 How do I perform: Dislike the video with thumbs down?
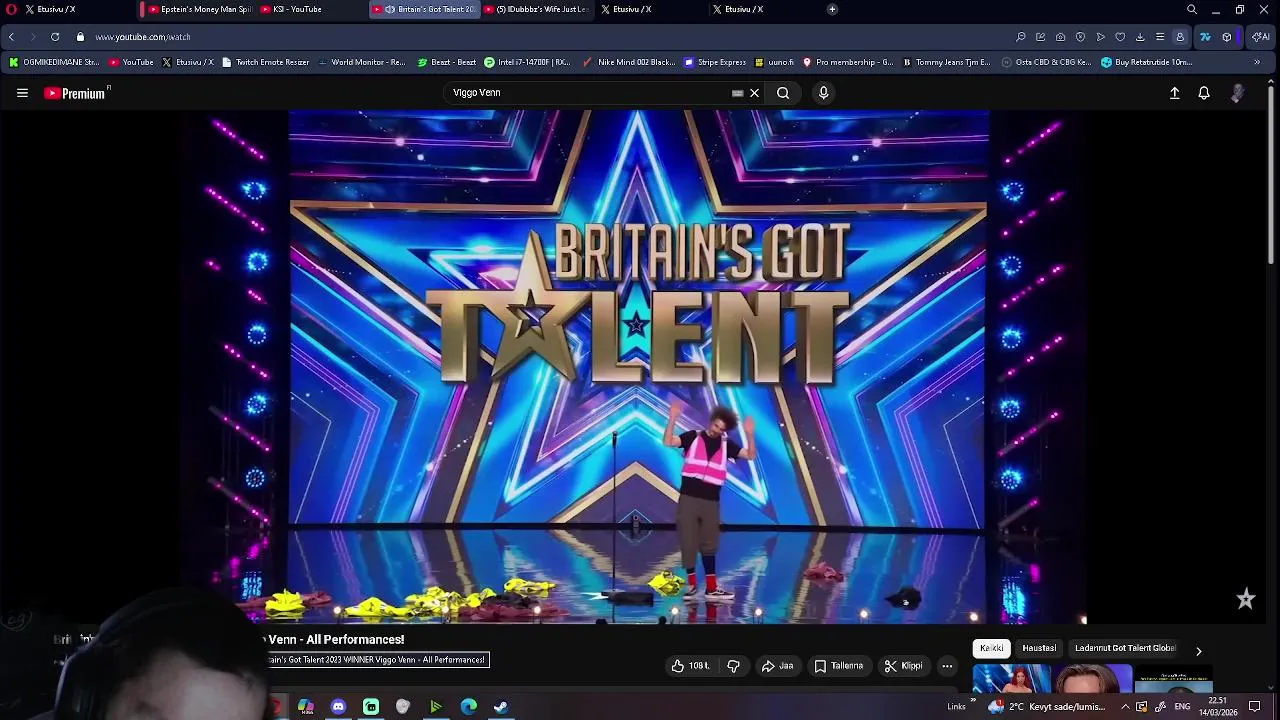pyautogui.click(x=733, y=666)
